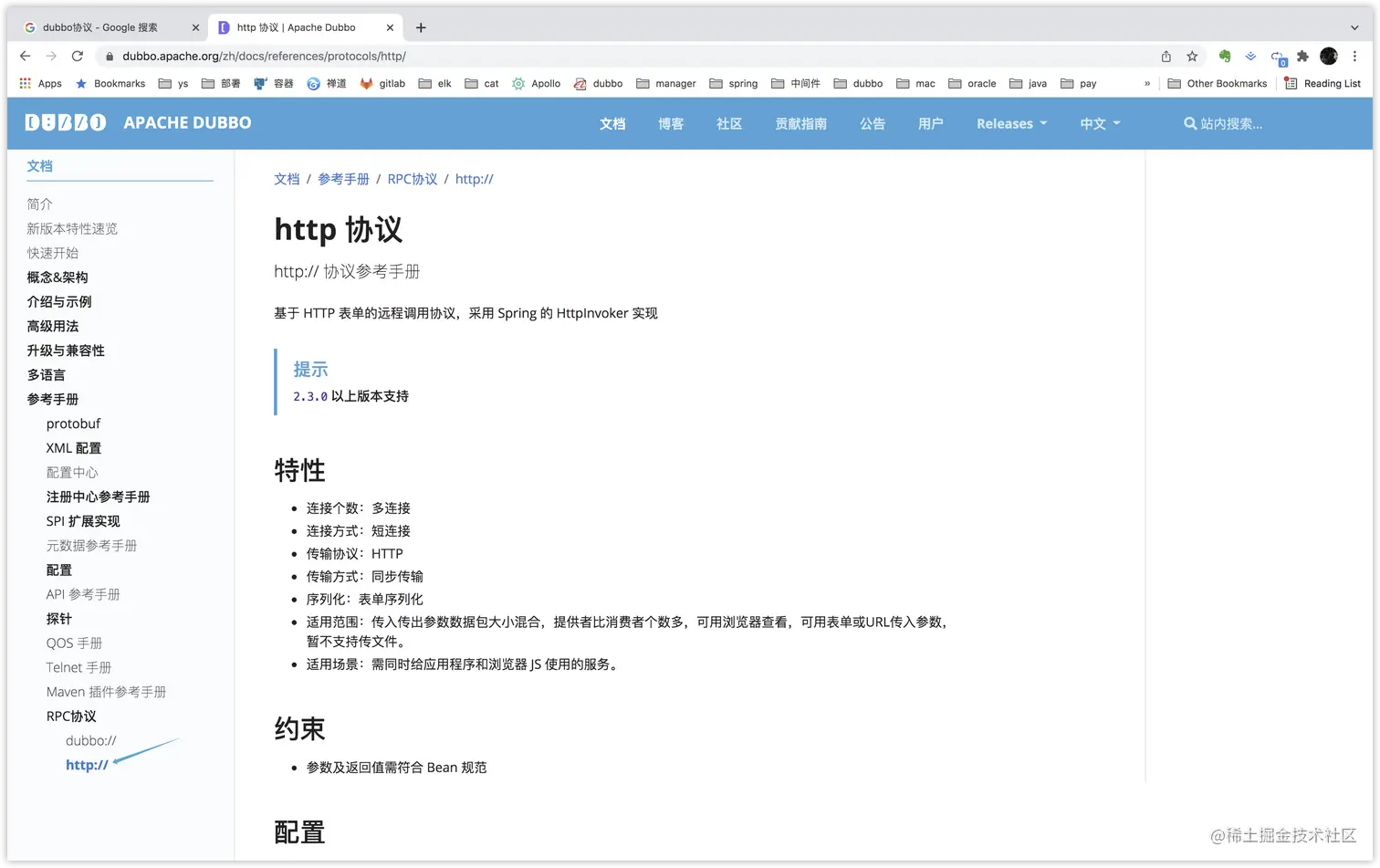1380x868 pixels.
Task: Open protobuf in sidebar
Action: coord(73,424)
